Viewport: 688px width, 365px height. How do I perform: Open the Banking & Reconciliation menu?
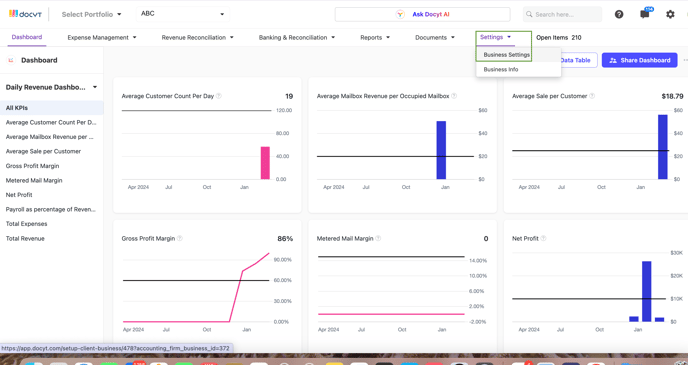click(x=297, y=37)
